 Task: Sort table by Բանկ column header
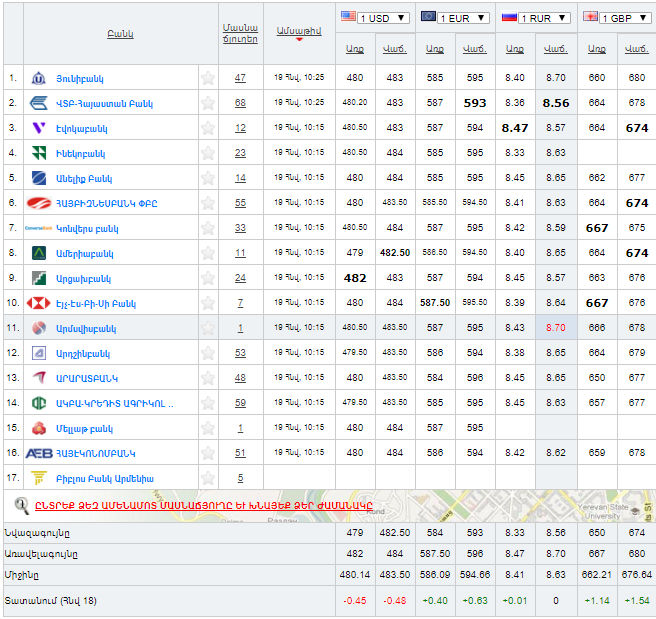[120, 34]
